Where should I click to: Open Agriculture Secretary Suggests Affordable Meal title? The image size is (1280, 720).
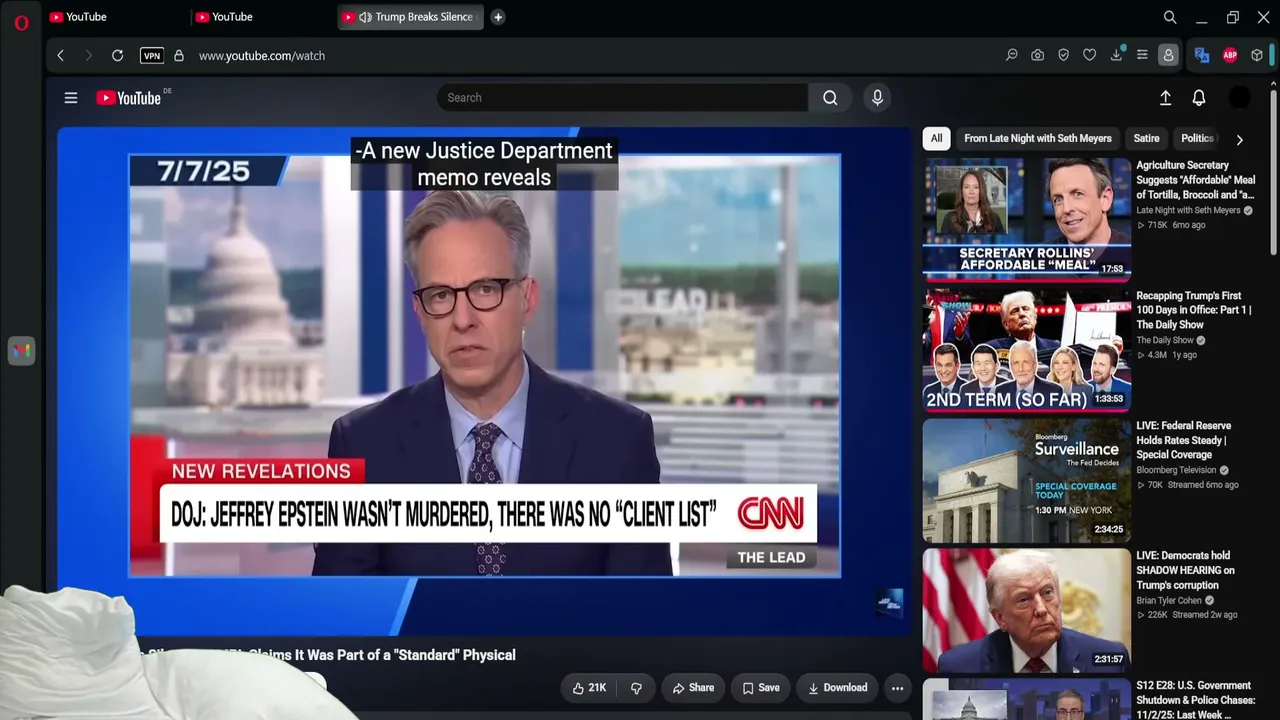click(x=1195, y=180)
